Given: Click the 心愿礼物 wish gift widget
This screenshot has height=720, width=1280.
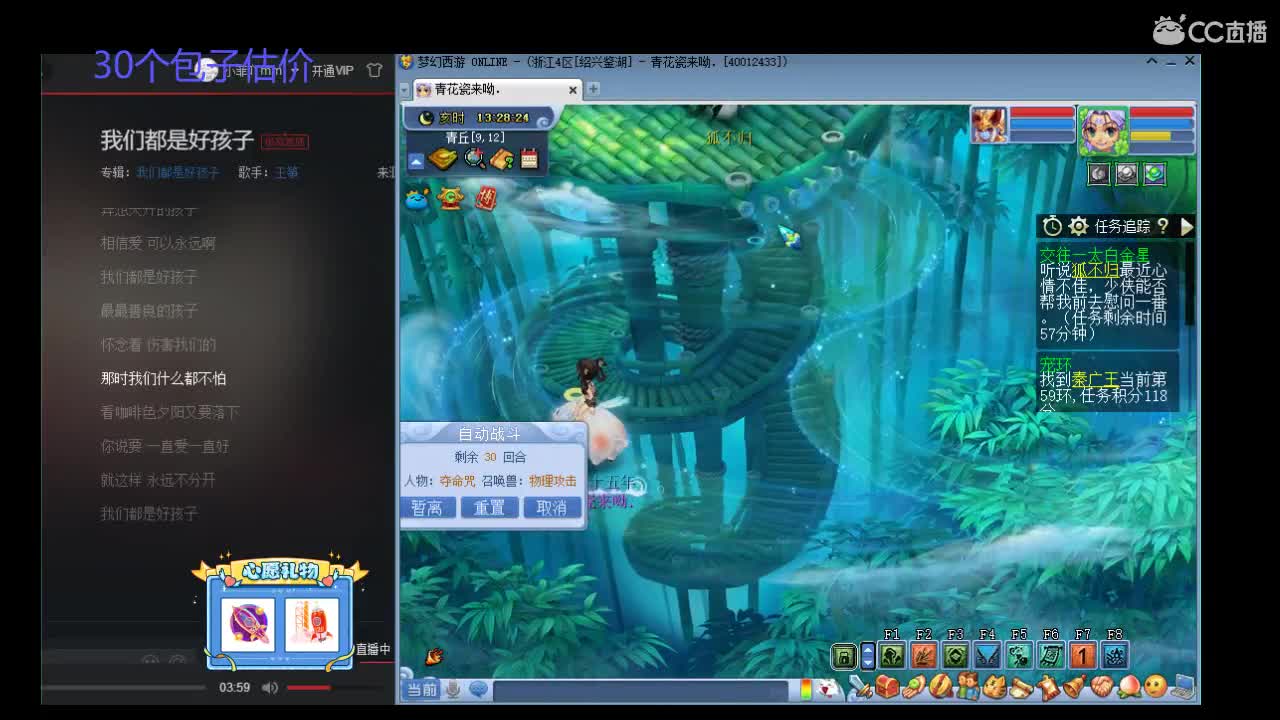Looking at the screenshot, I should (x=280, y=611).
